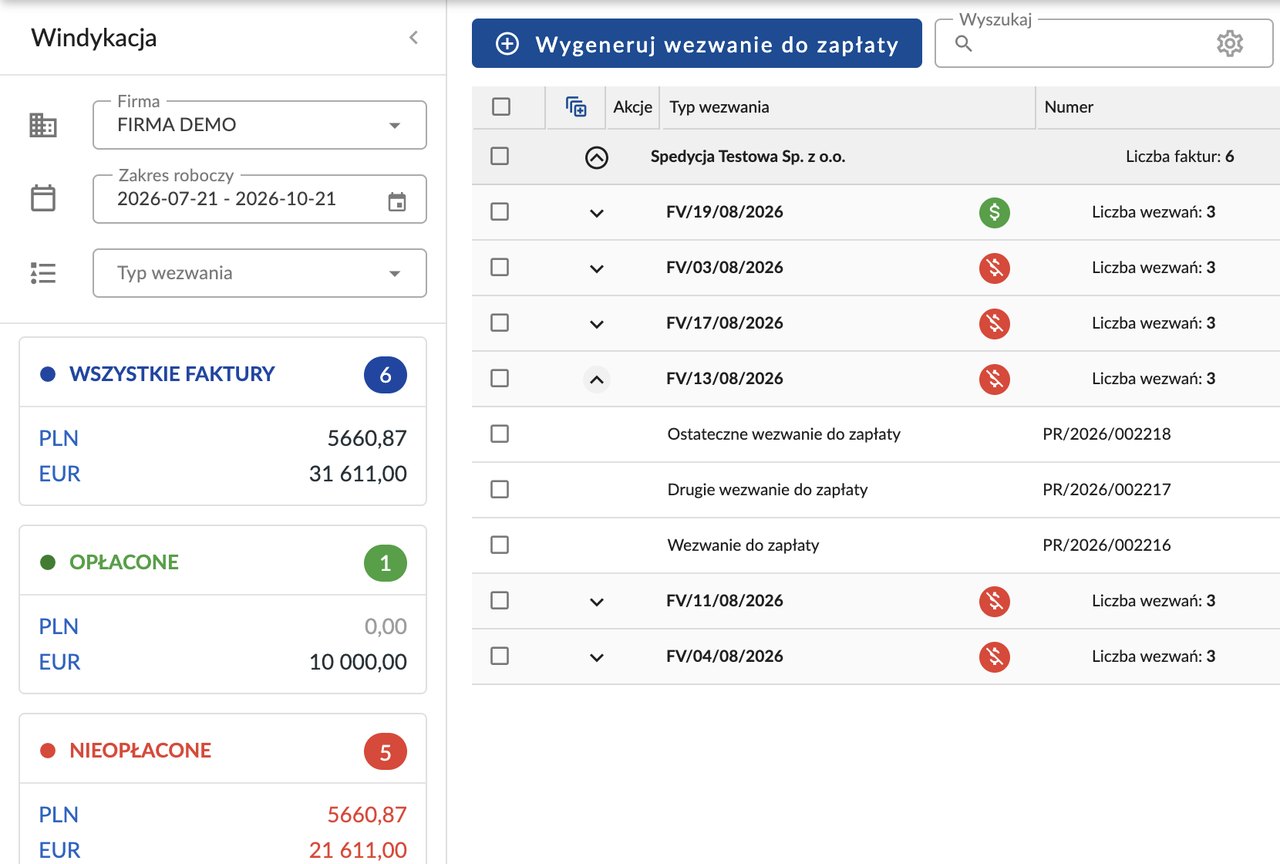Select checkbox for invoice FV/19/08/2026
The width and height of the screenshot is (1280, 864).
(x=500, y=212)
